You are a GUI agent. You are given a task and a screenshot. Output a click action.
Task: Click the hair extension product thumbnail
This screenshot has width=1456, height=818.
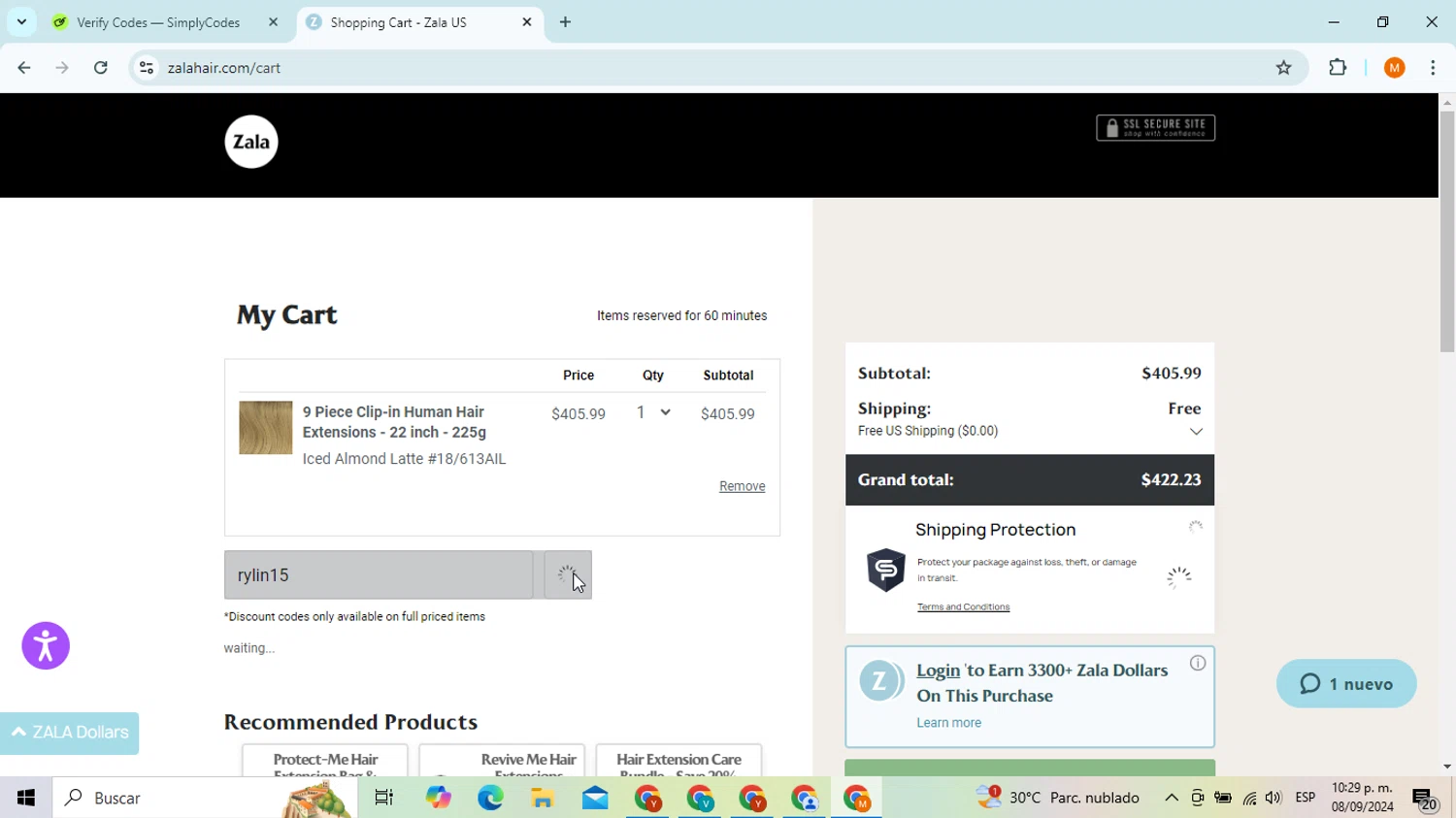(266, 428)
